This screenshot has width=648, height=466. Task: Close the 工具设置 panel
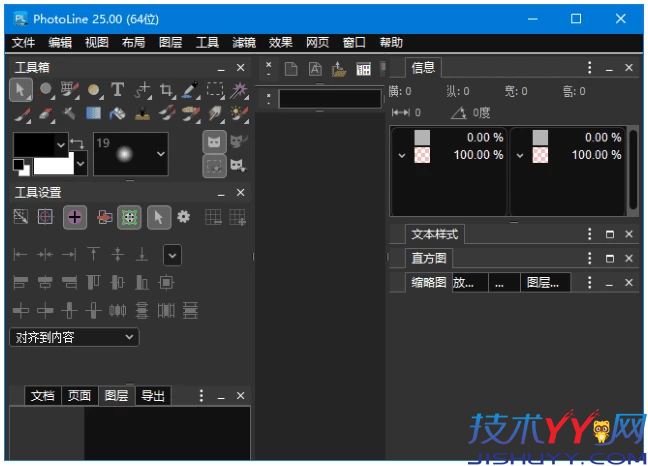240,193
